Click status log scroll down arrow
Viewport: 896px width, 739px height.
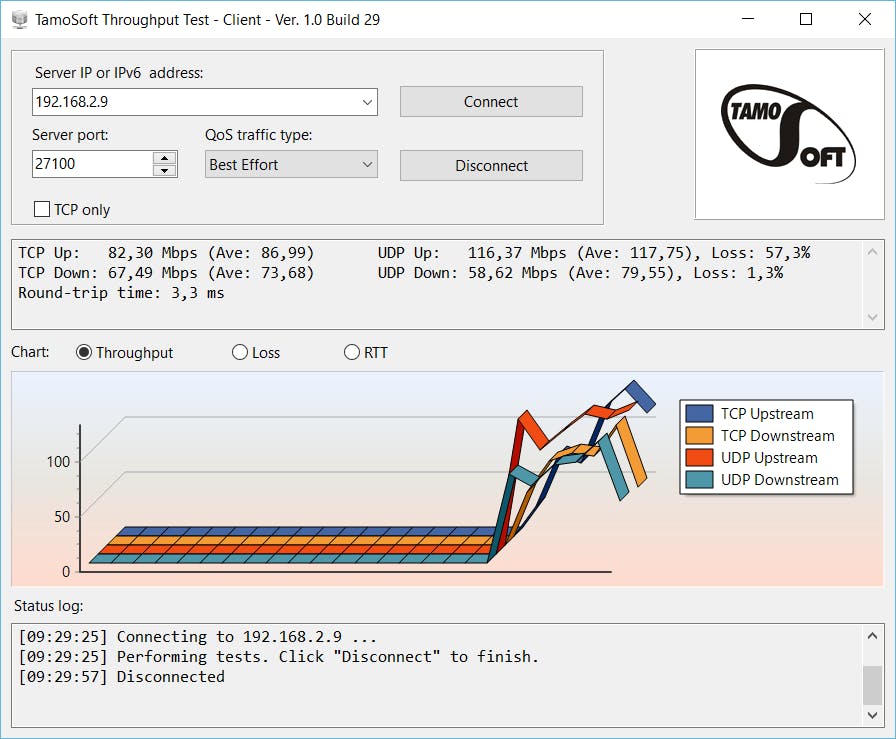pos(872,715)
